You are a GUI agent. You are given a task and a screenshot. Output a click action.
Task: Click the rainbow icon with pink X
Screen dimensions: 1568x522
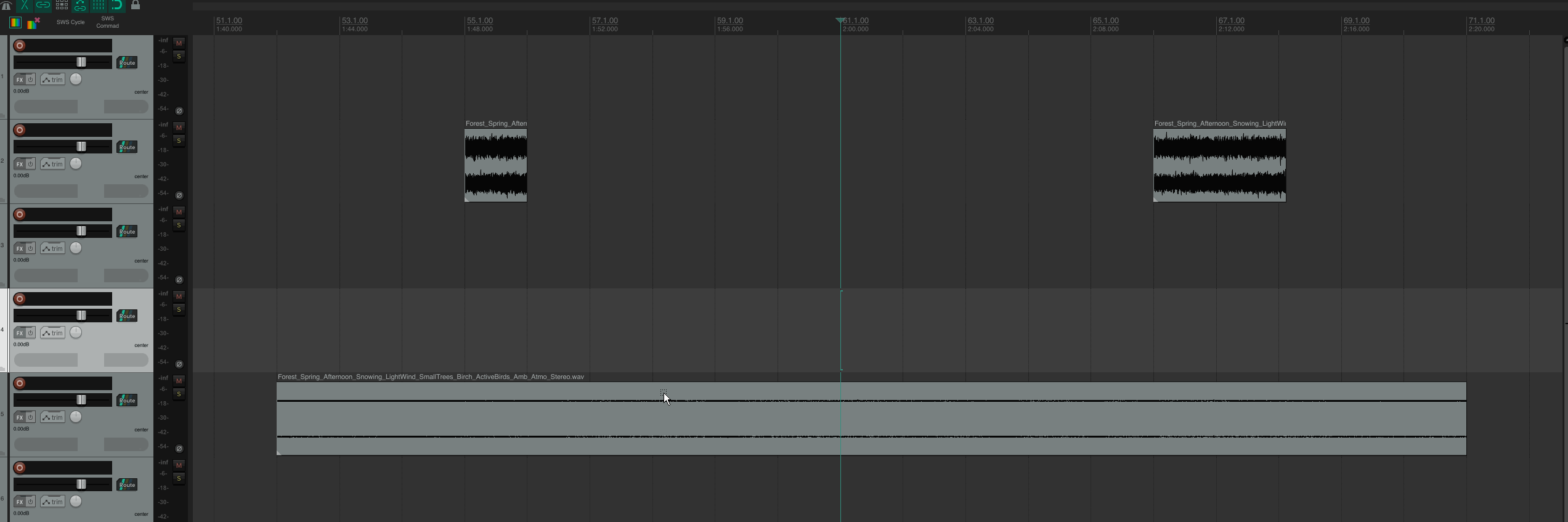click(x=33, y=23)
